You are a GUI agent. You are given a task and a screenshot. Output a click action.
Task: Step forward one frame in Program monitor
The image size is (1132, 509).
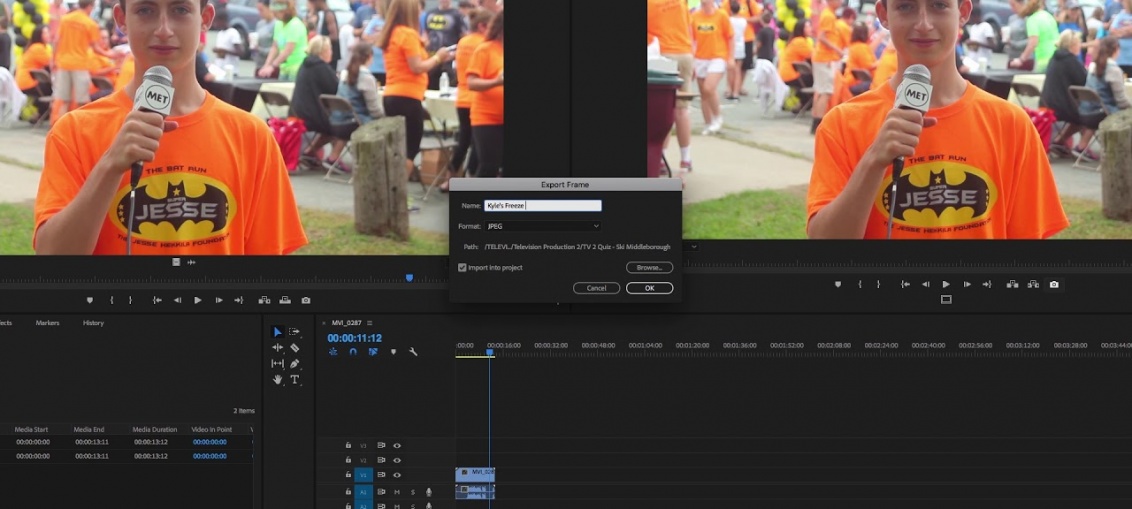[967, 284]
